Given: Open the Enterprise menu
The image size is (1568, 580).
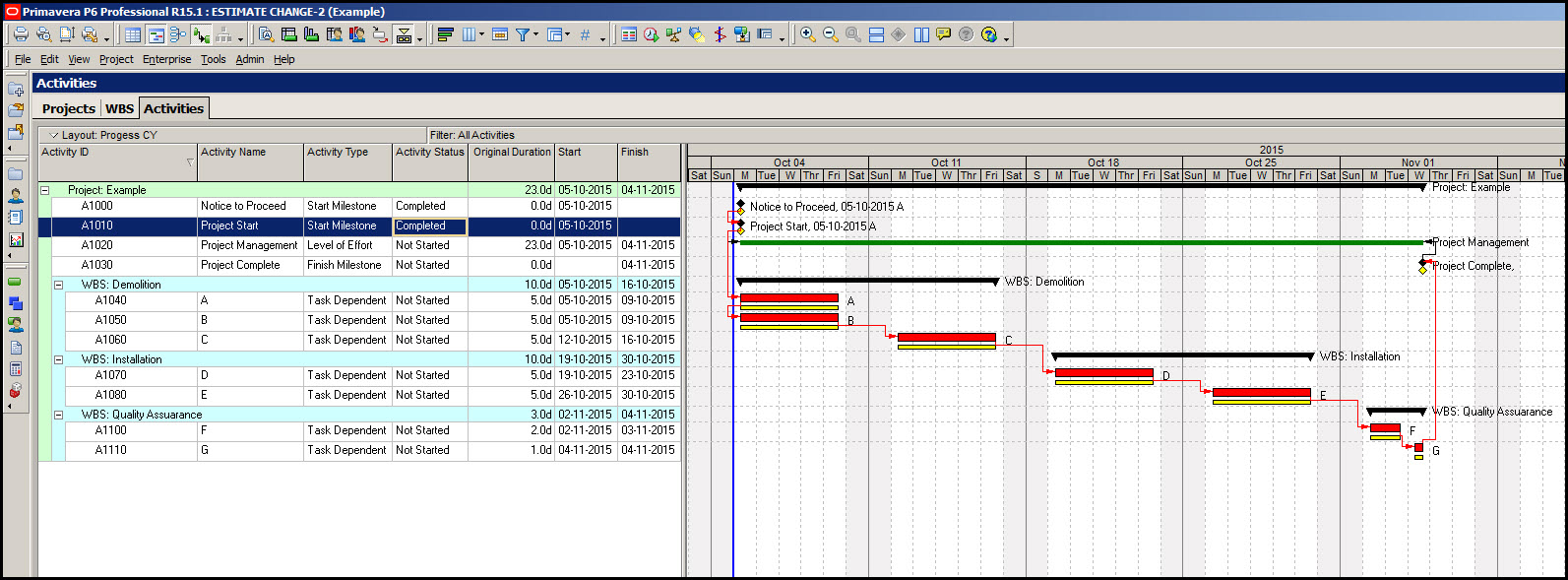Looking at the screenshot, I should click(167, 59).
